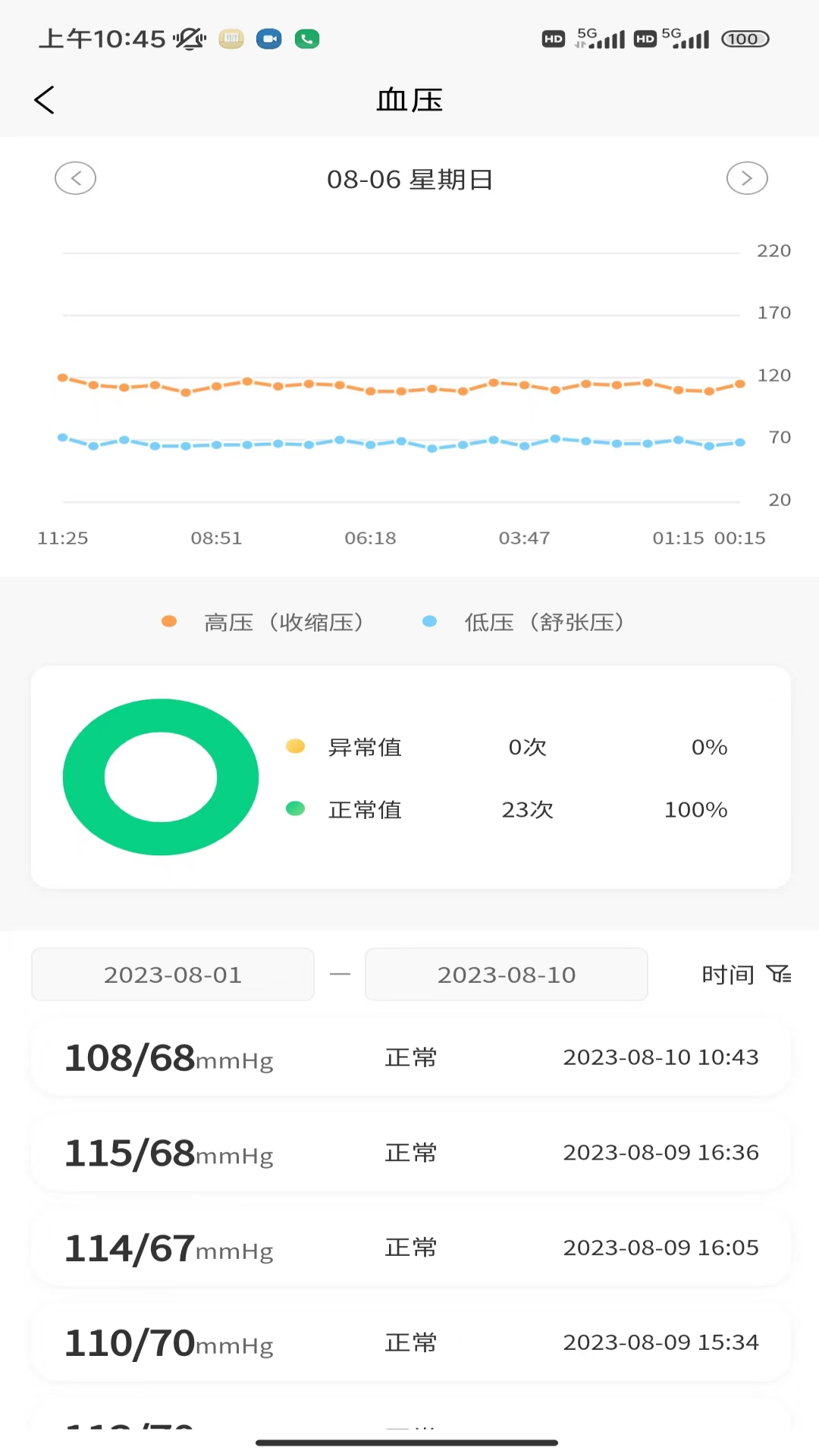Image resolution: width=819 pixels, height=1456 pixels.
Task: Tap the green phone call status icon
Action: (307, 39)
